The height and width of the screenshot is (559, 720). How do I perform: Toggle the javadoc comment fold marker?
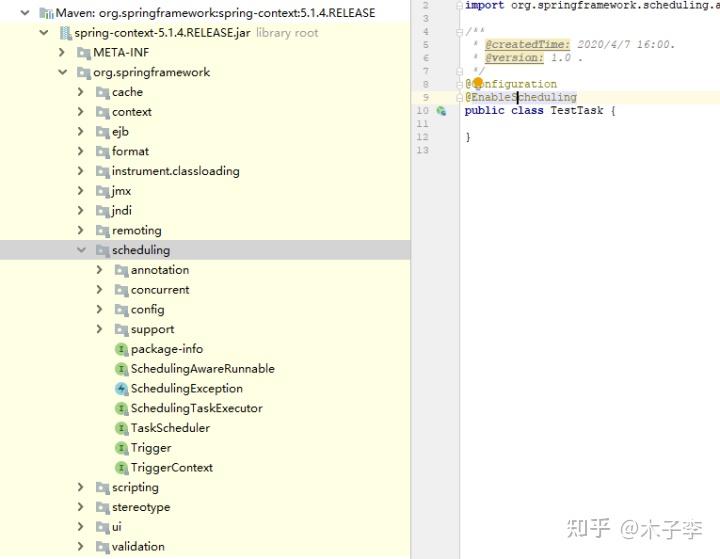point(459,32)
